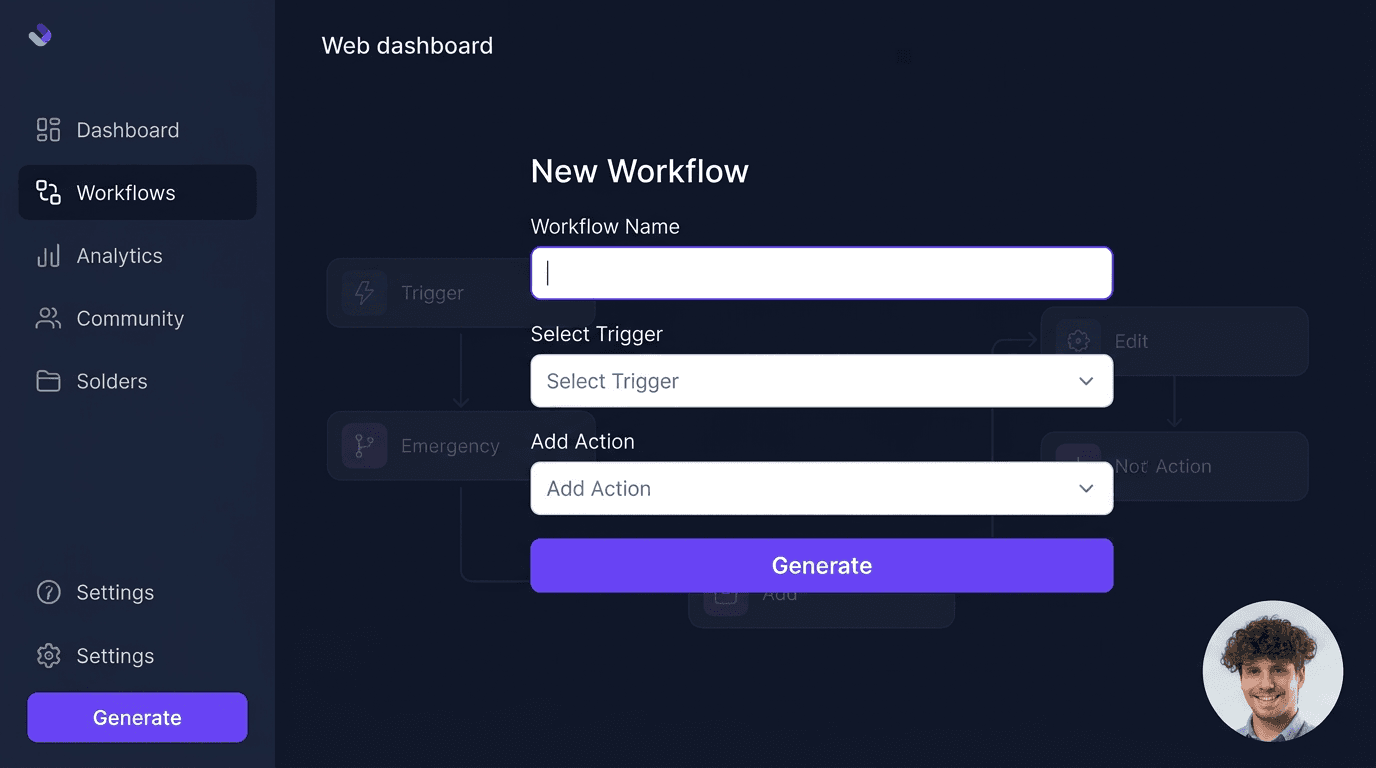
Task: Navigate to Analytics from the sidebar
Action: (x=119, y=255)
